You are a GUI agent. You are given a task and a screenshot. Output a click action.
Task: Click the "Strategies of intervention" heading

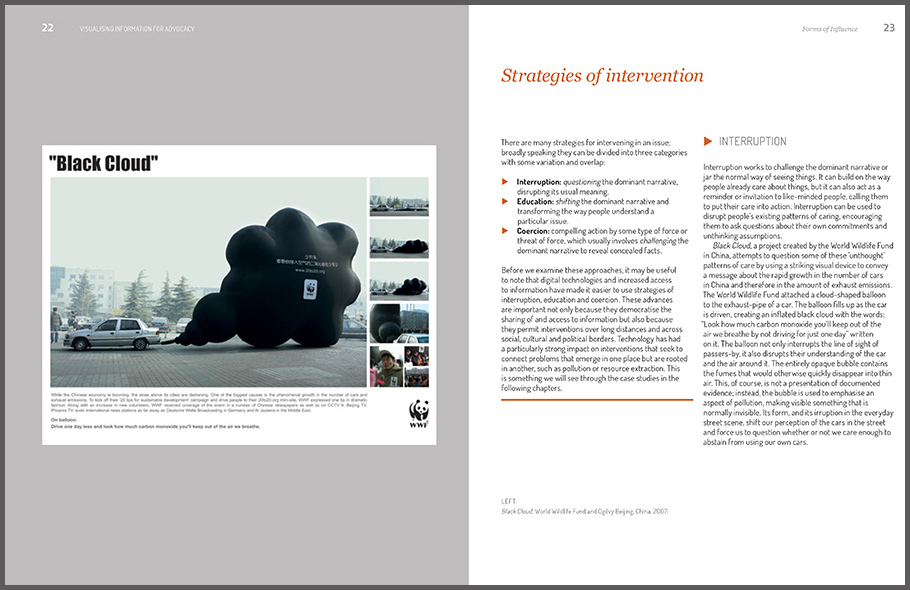click(x=602, y=76)
